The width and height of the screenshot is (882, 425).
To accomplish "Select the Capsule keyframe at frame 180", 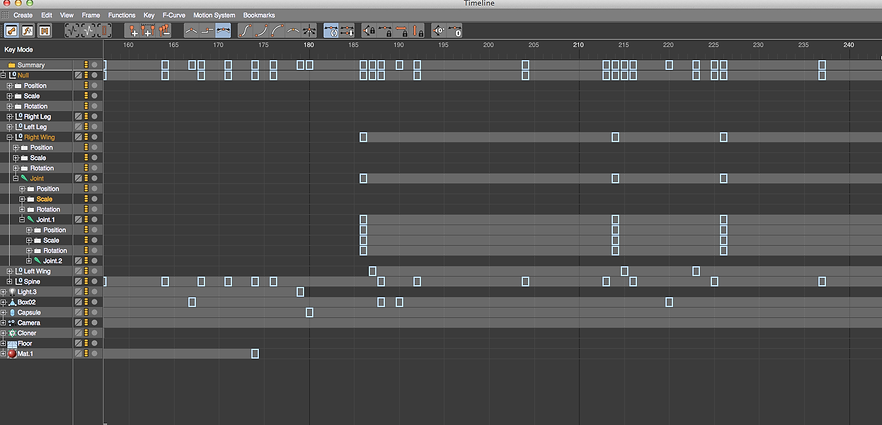I will click(309, 313).
